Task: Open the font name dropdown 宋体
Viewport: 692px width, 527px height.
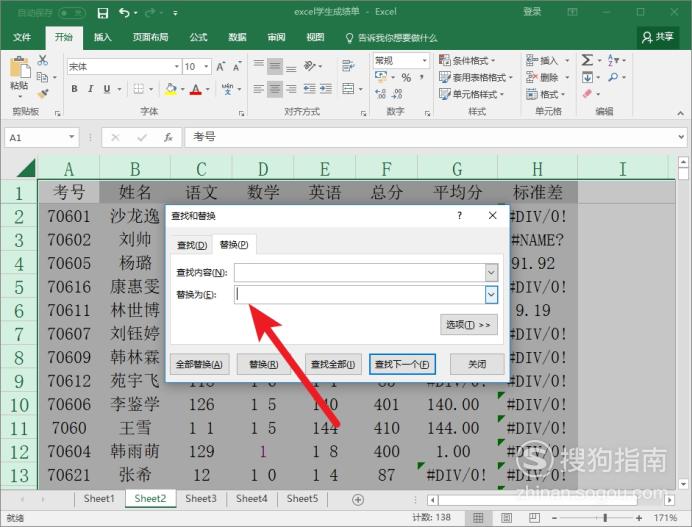Action: click(x=177, y=67)
